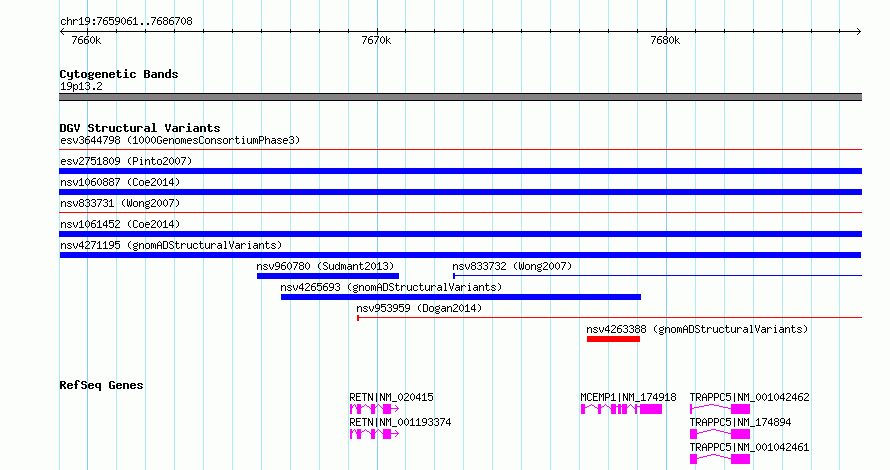
Task: Click the 7680k ruler mark
Action: coord(665,40)
